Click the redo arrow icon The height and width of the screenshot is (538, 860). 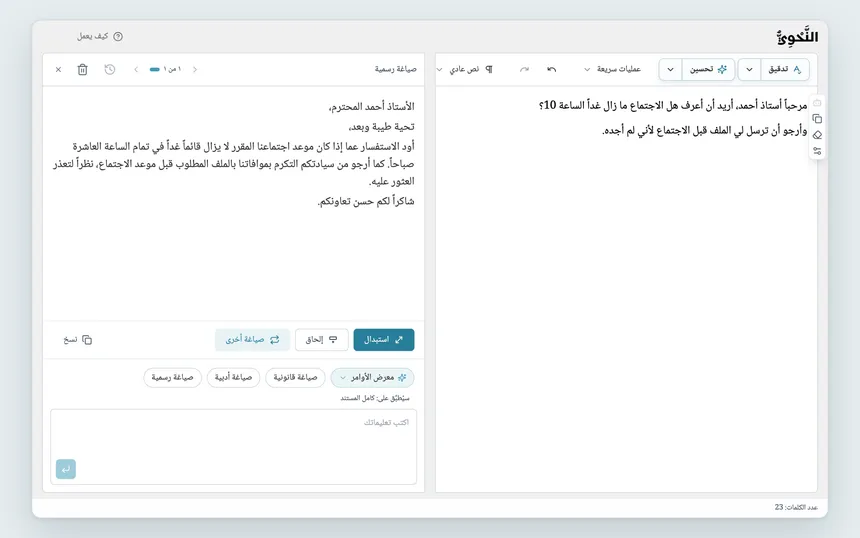(x=524, y=69)
